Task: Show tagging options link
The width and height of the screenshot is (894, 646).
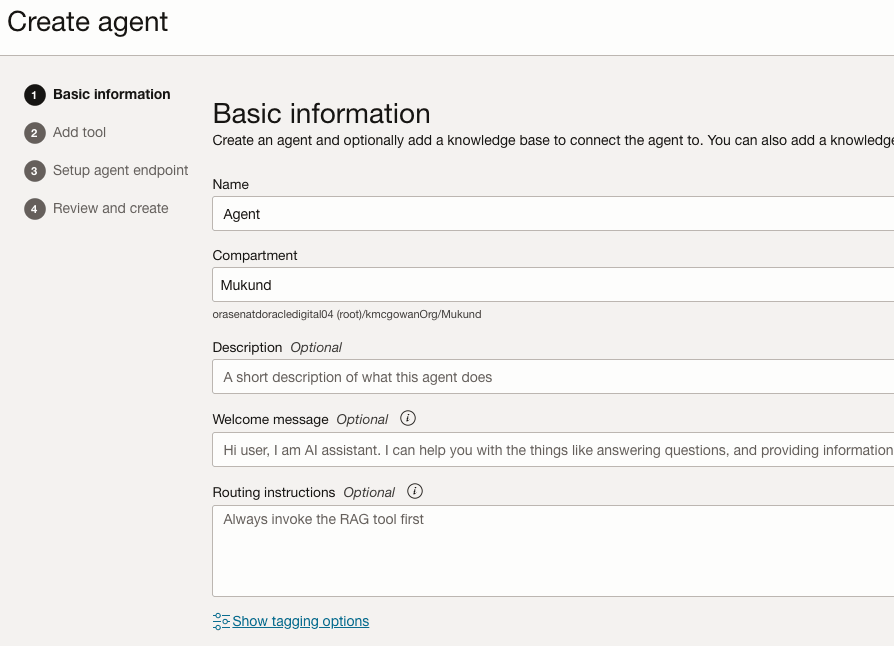Action: click(x=301, y=622)
